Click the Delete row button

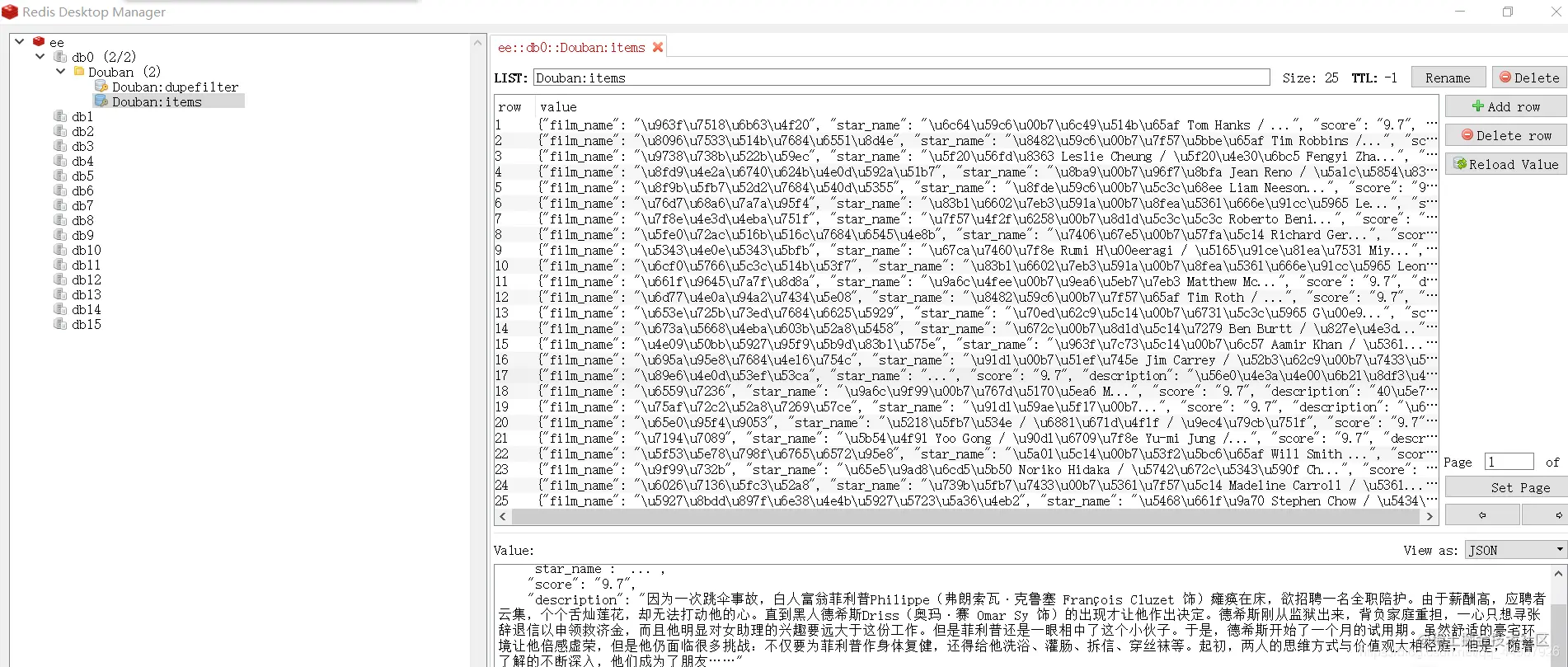point(1505,135)
